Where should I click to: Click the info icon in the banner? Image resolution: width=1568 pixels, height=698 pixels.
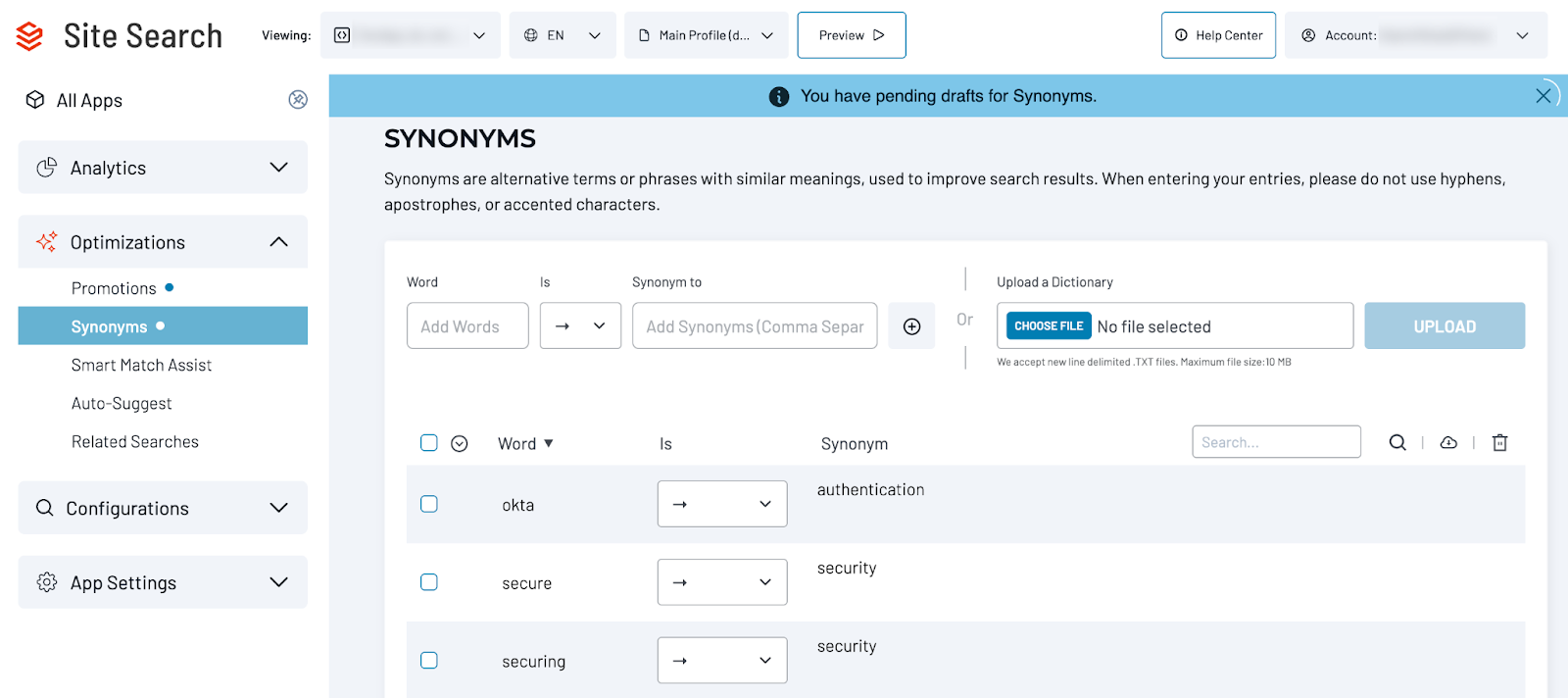(x=779, y=96)
